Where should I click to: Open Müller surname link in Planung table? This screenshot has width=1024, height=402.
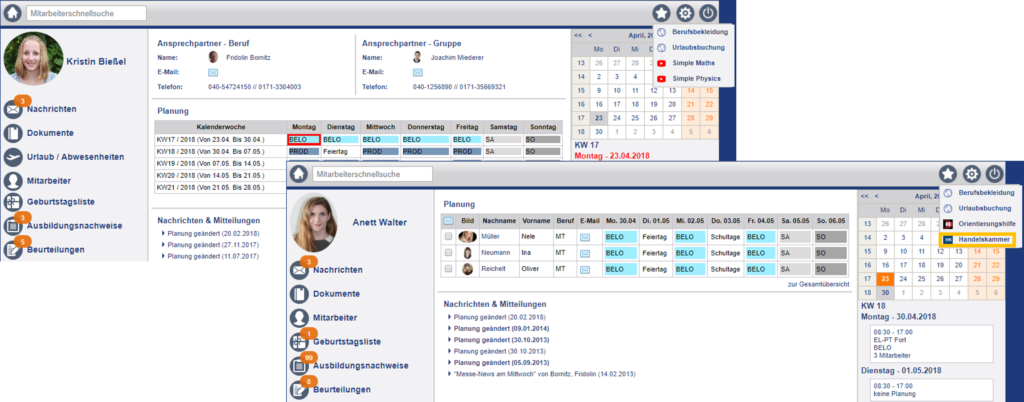click(x=490, y=237)
